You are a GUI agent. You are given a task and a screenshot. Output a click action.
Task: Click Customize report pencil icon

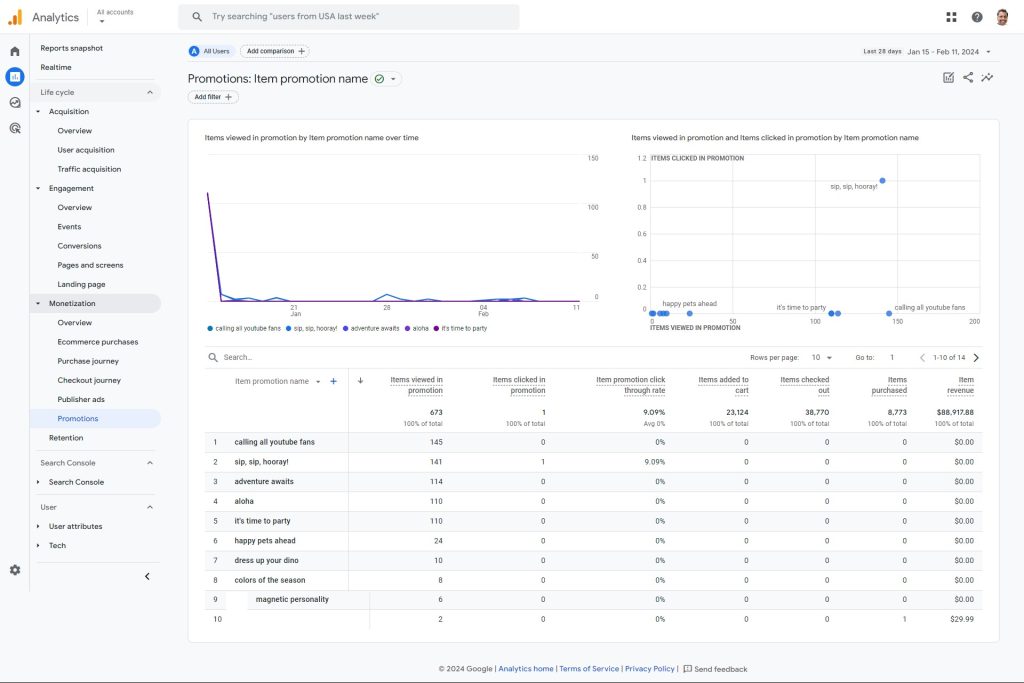[x=948, y=78]
